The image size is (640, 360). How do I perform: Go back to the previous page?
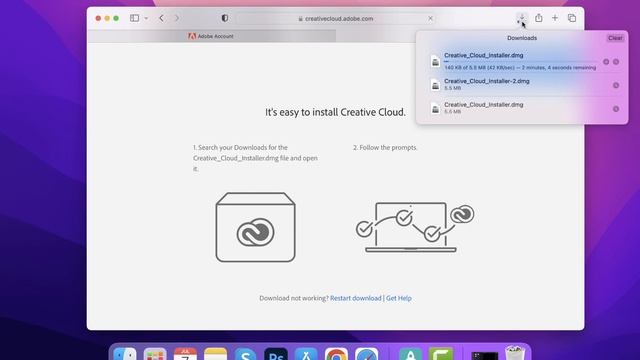click(162, 18)
